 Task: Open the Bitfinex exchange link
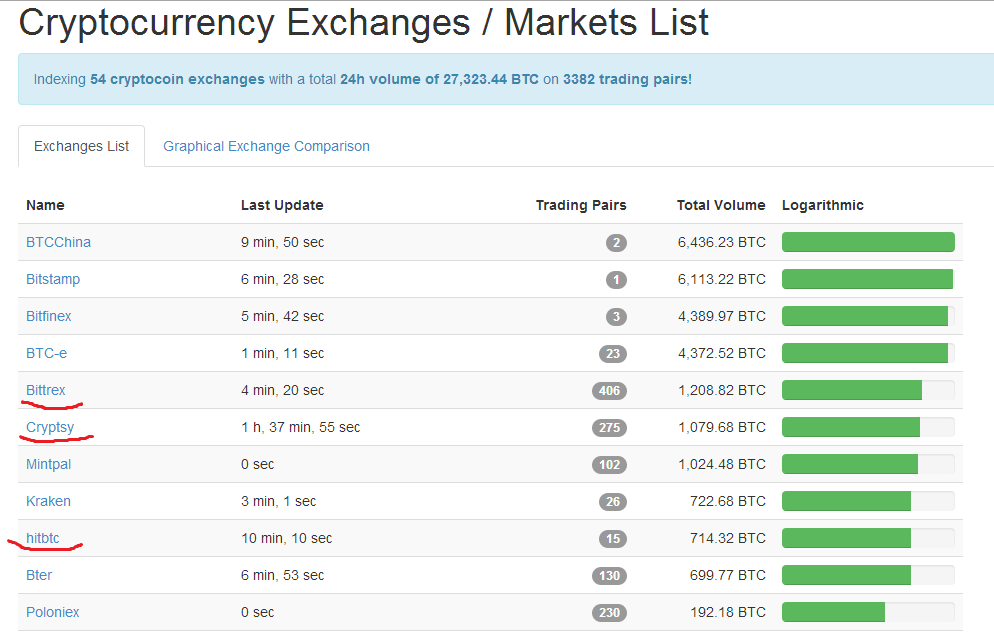[49, 316]
